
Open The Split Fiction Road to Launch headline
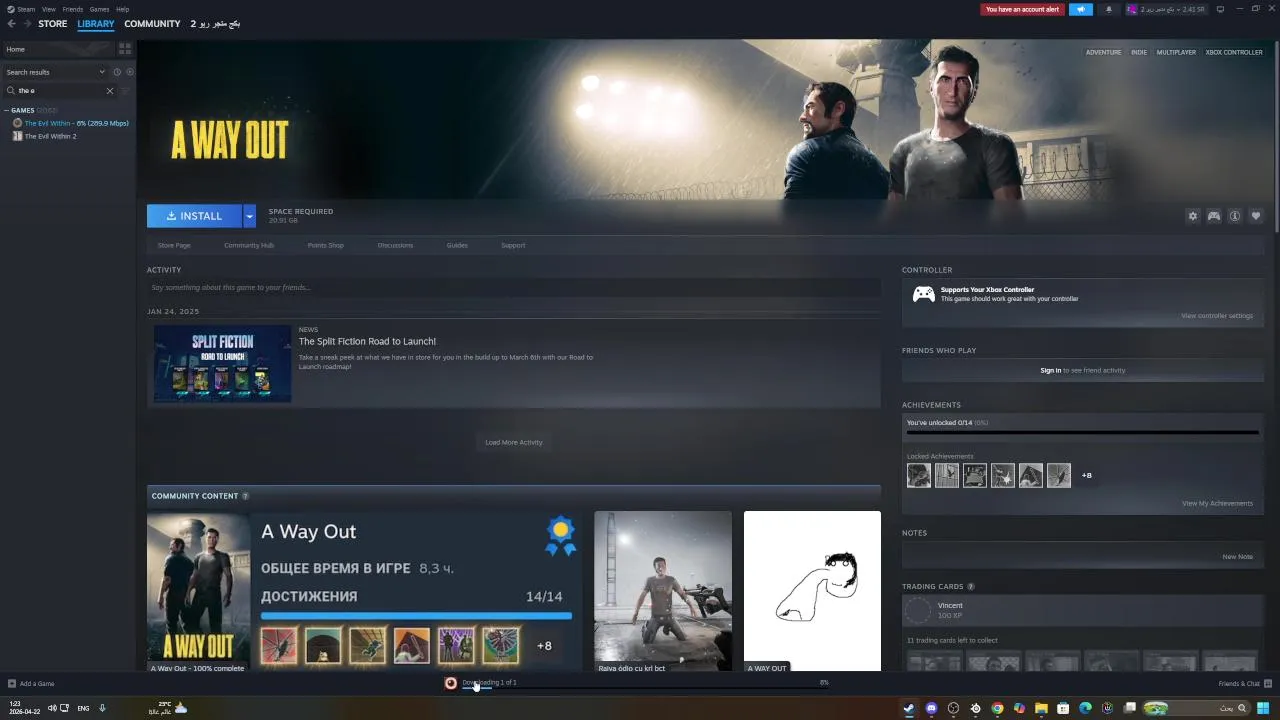pos(367,341)
